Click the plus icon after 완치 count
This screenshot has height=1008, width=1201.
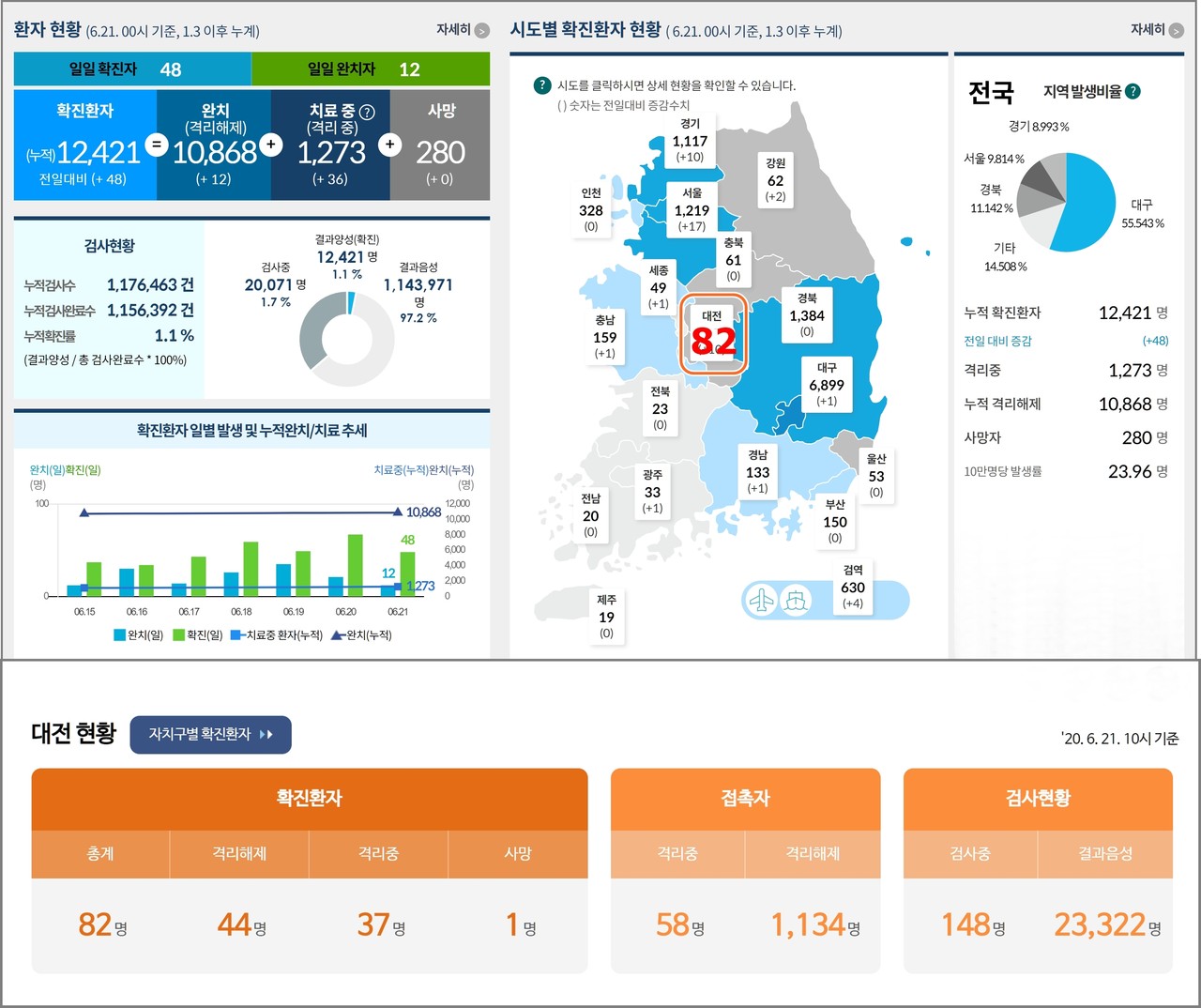pos(271,145)
